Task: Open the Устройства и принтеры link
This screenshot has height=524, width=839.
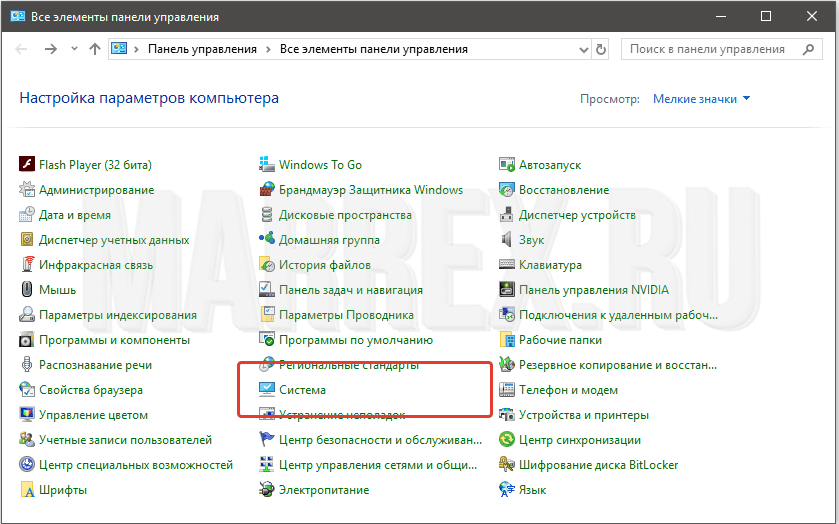Action: [584, 415]
